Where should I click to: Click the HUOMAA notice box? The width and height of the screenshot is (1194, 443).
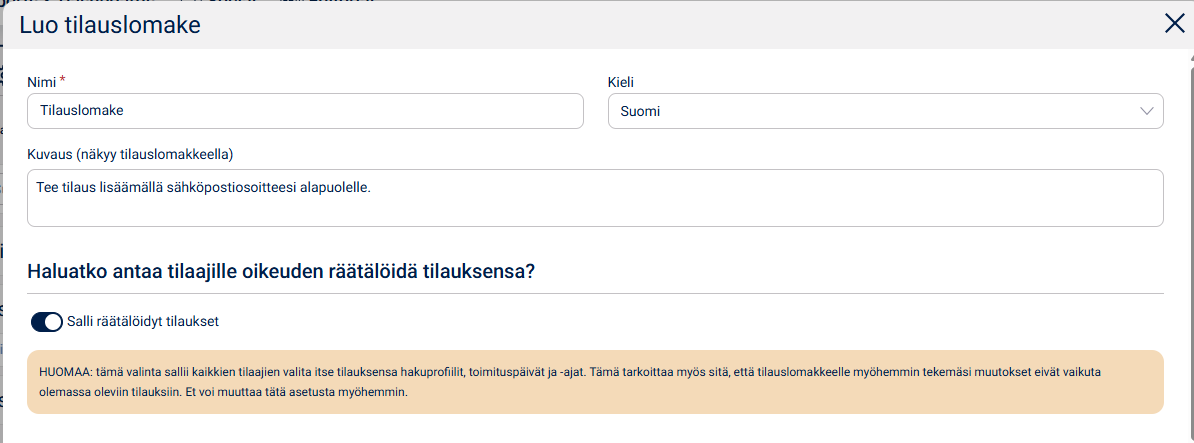coord(596,381)
